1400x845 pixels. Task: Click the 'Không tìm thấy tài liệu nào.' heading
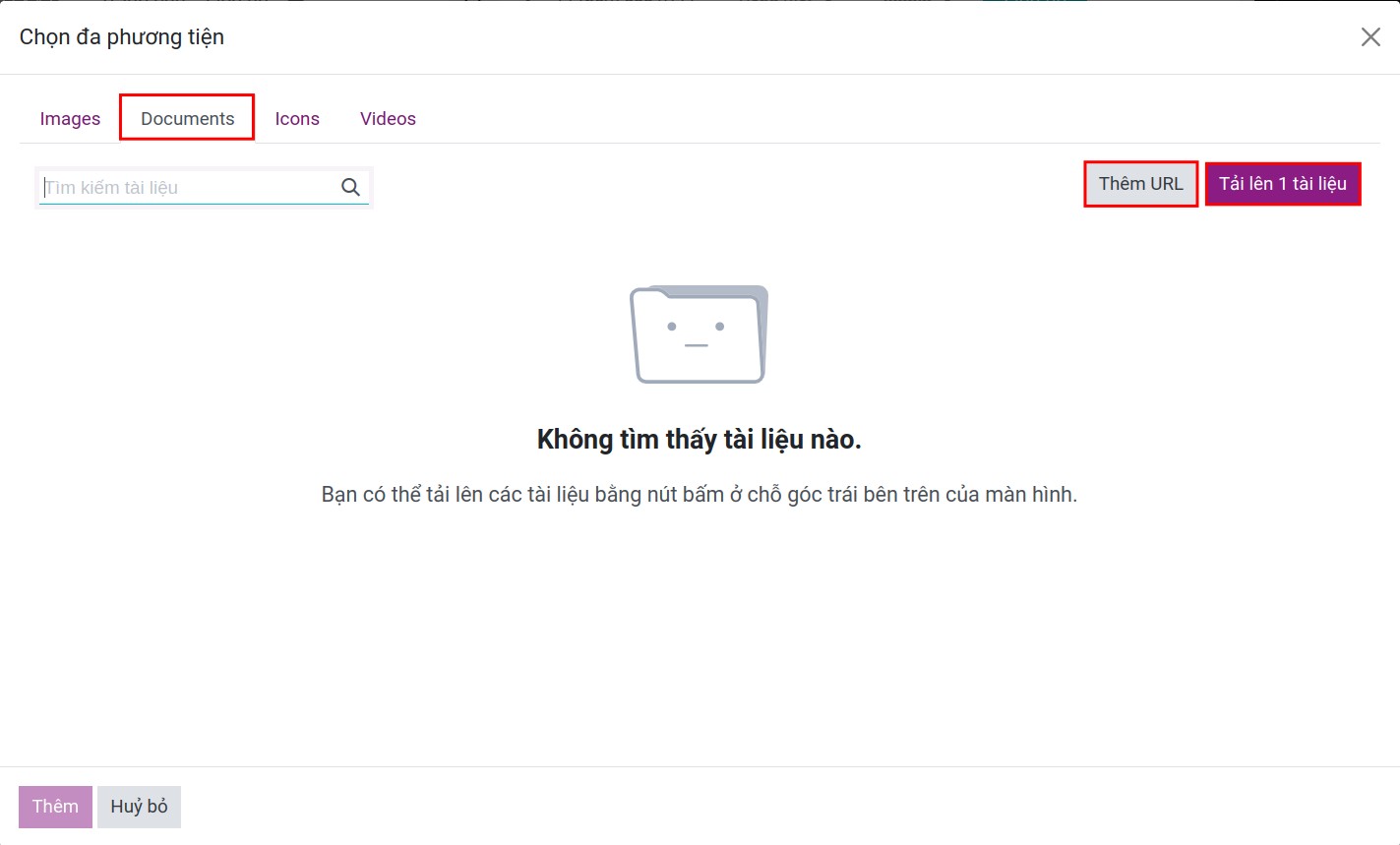click(700, 439)
